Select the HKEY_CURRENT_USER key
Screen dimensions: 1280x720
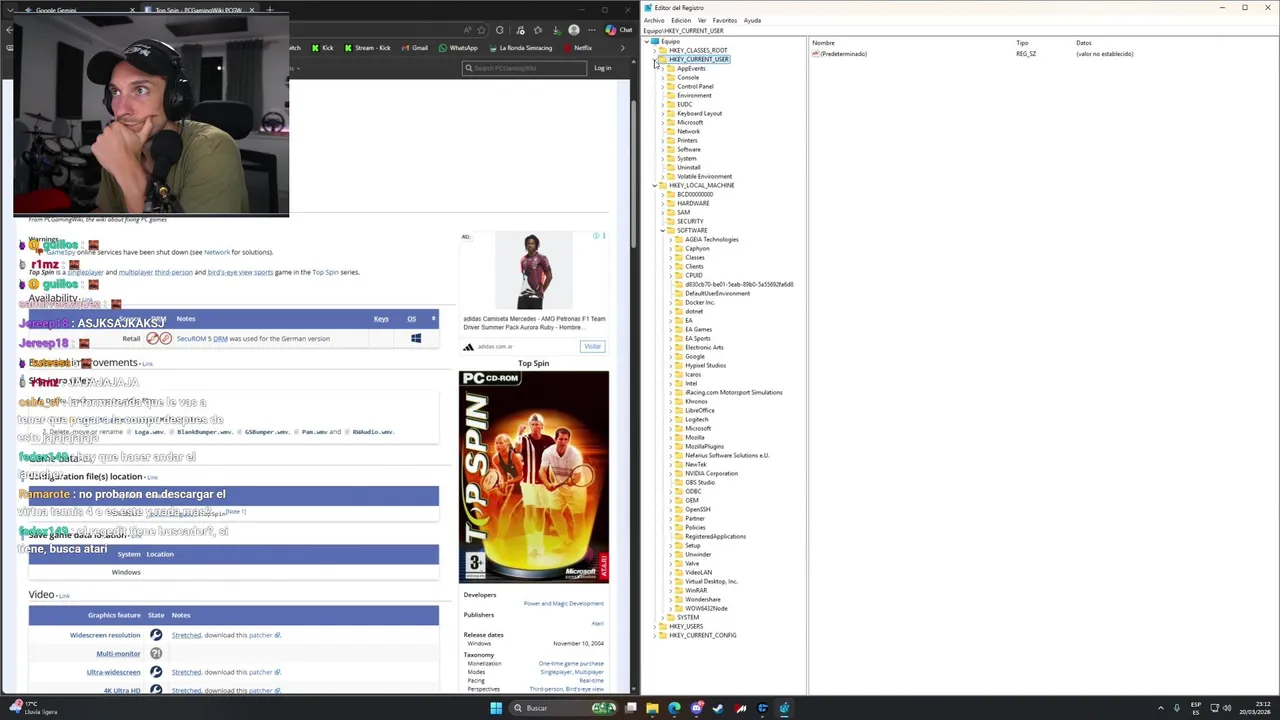click(x=699, y=59)
